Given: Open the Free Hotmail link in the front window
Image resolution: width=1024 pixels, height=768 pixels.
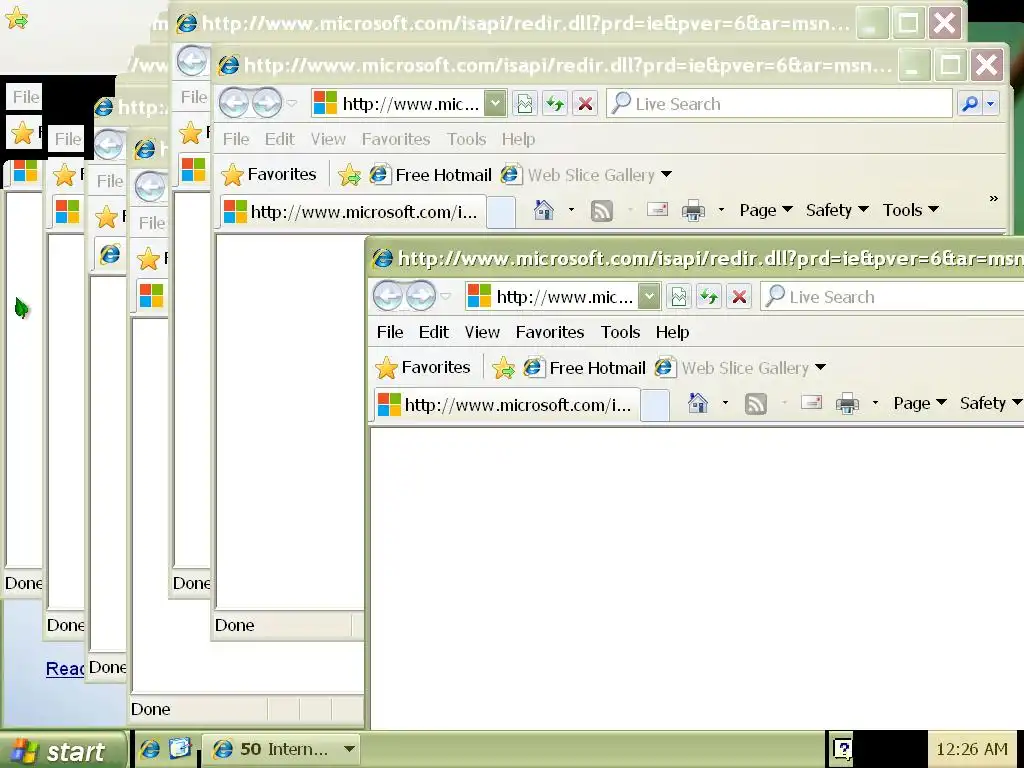Looking at the screenshot, I should coord(585,368).
